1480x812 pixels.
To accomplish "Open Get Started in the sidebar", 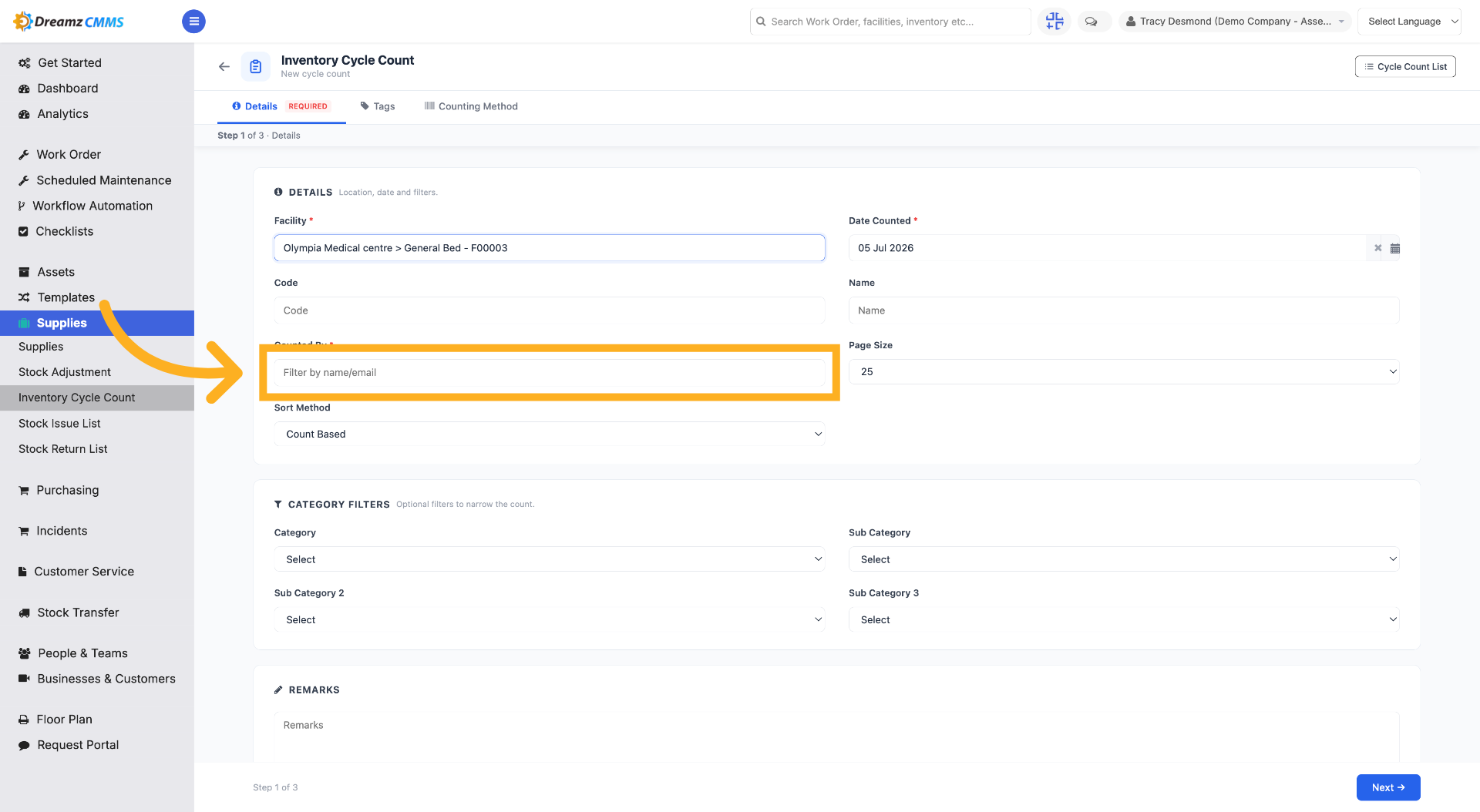I will point(69,62).
